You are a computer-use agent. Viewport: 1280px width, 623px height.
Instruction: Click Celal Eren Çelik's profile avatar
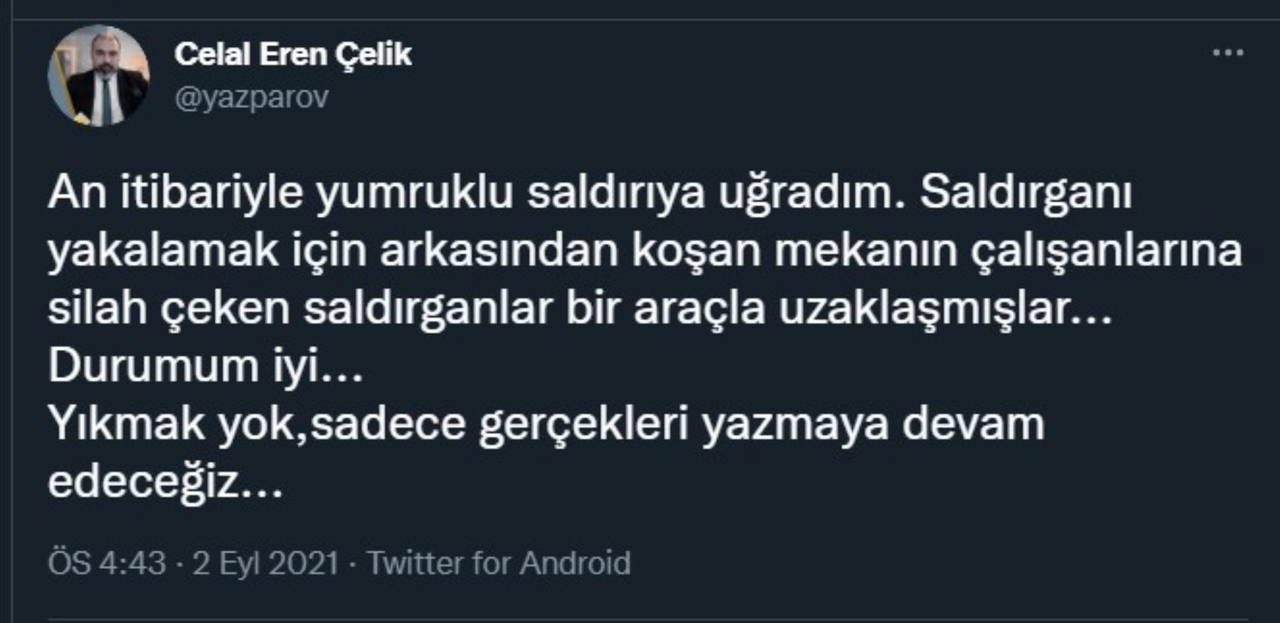point(99,76)
